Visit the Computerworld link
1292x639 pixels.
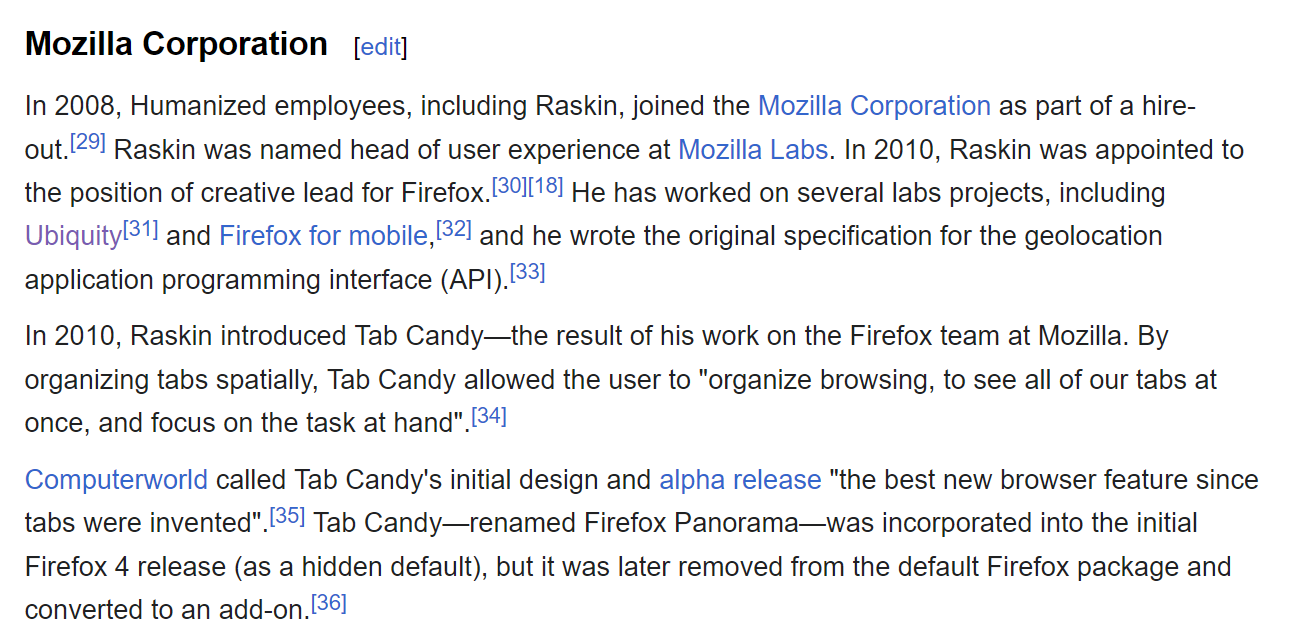(116, 480)
